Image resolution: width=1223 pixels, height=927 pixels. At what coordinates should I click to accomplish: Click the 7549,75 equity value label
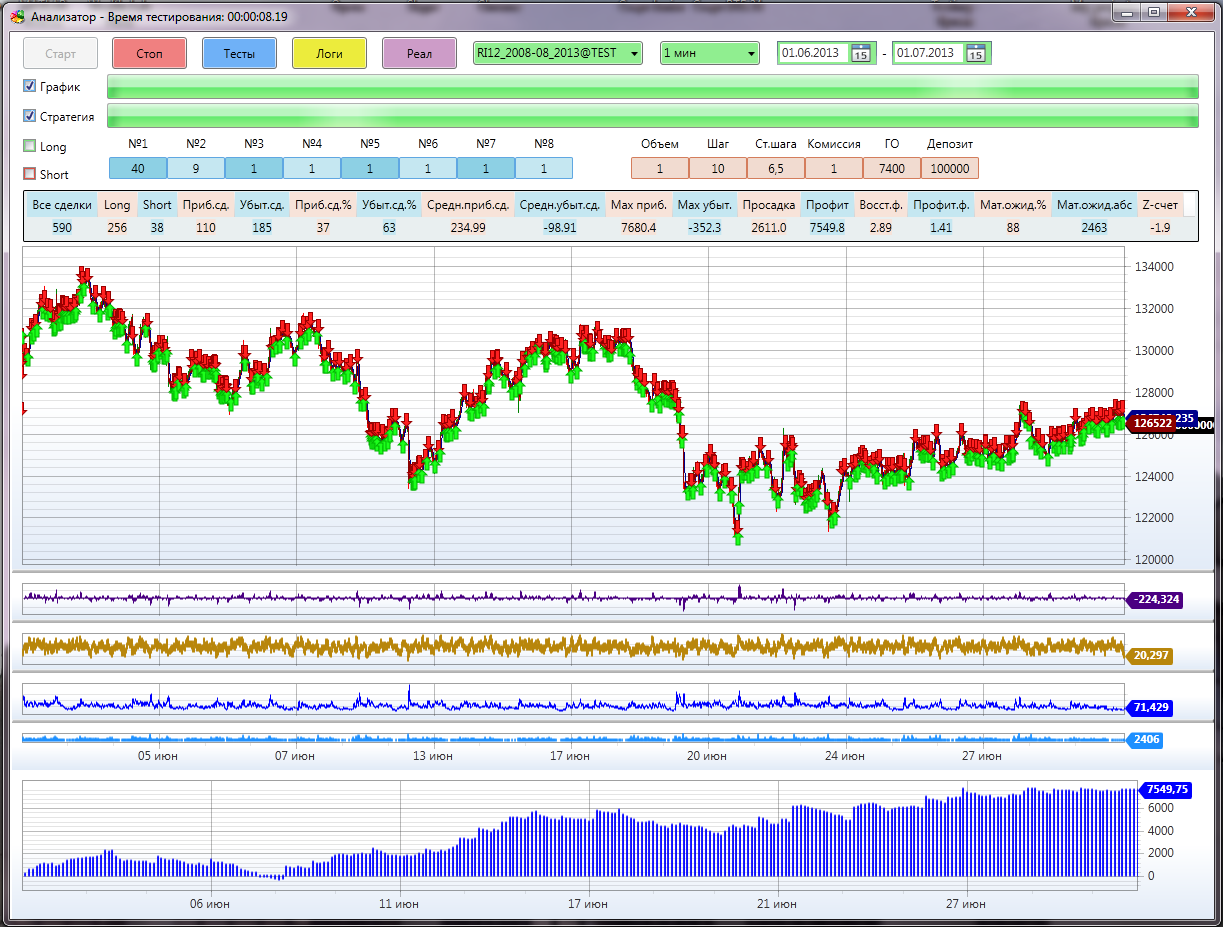pyautogui.click(x=1166, y=789)
